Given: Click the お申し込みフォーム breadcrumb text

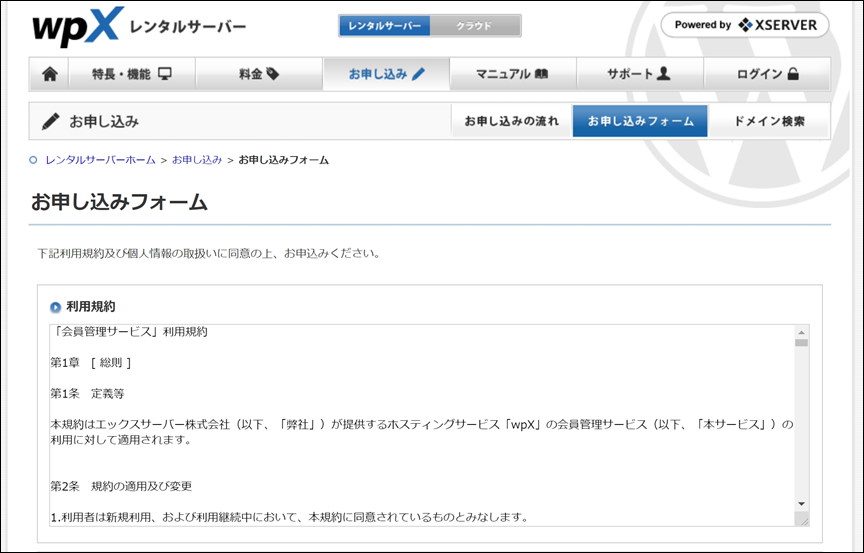Looking at the screenshot, I should coord(283,160).
